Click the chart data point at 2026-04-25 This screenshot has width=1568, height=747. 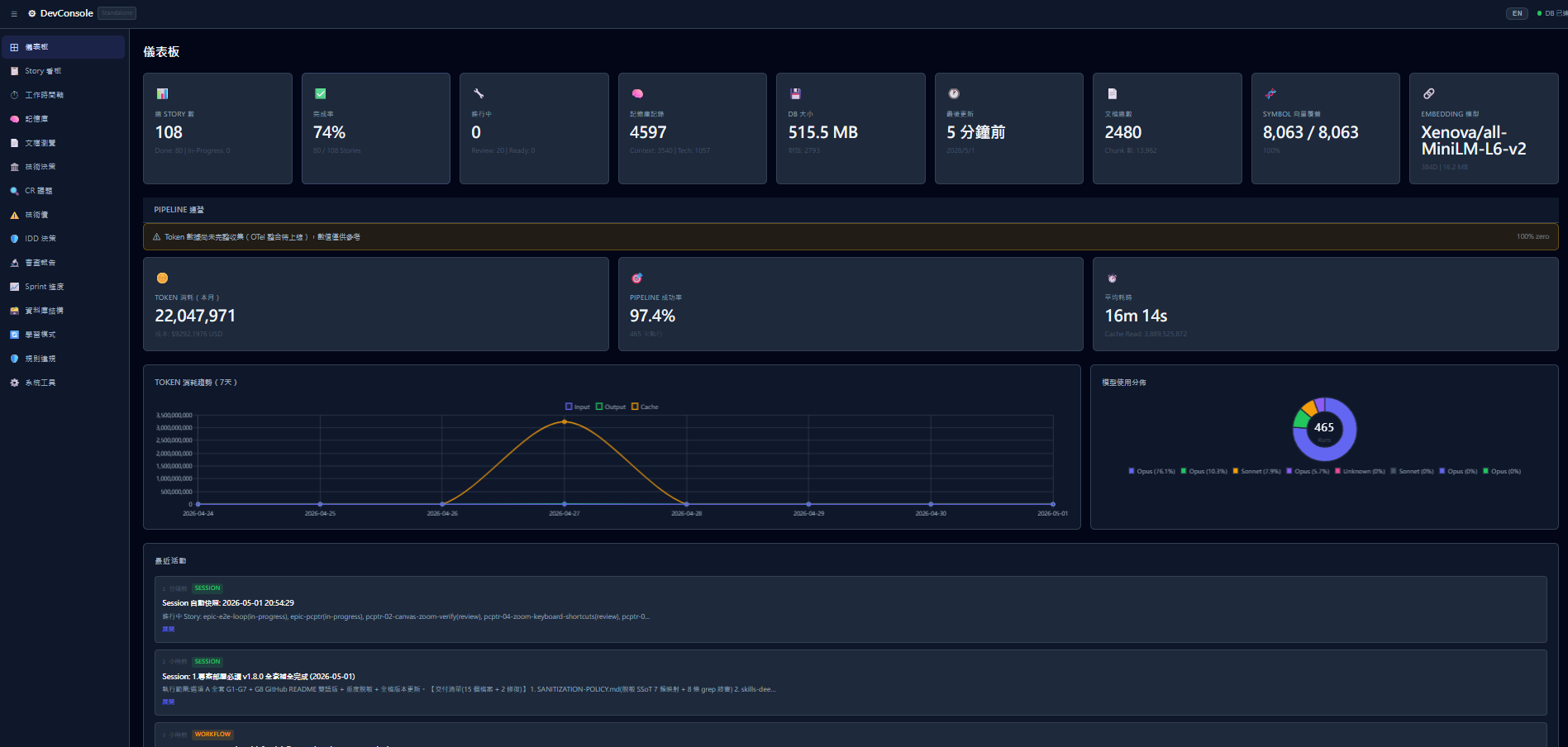click(320, 504)
